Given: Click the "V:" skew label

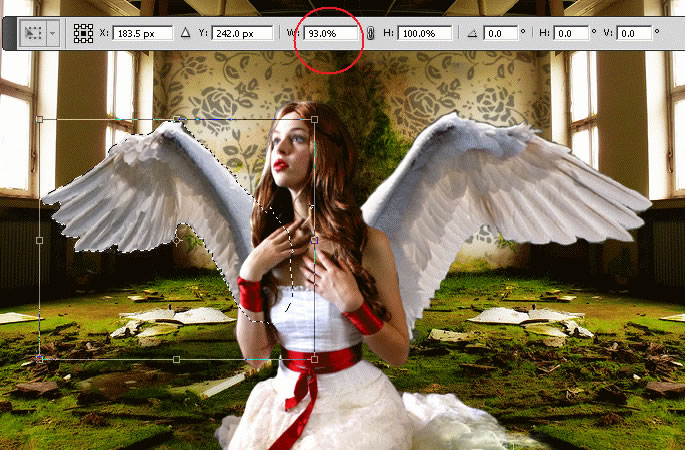Looking at the screenshot, I should [608, 33].
